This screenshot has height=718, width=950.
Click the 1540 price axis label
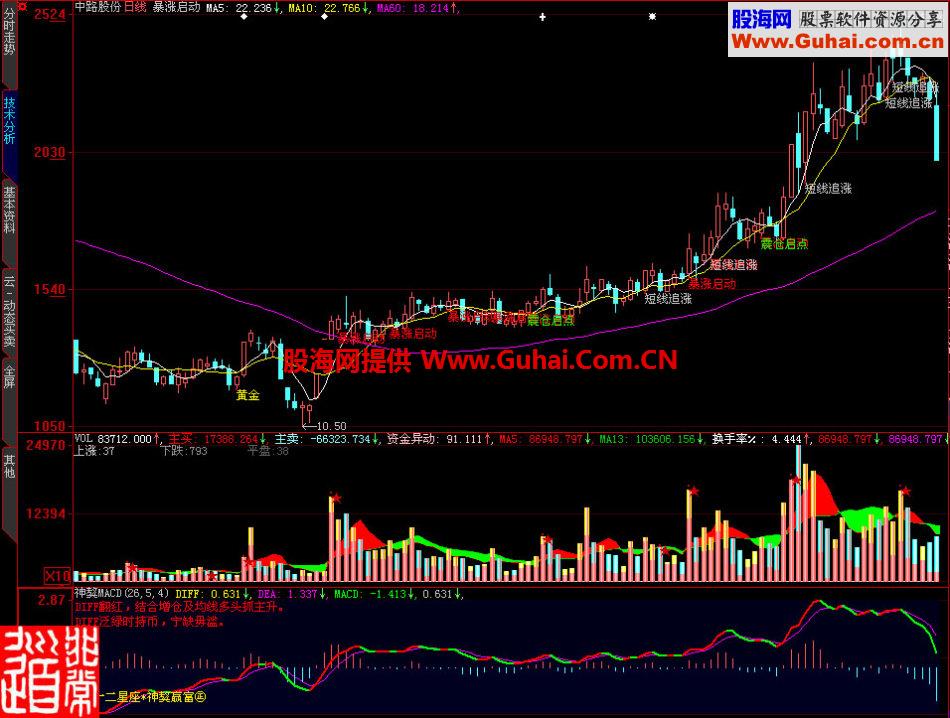50,290
